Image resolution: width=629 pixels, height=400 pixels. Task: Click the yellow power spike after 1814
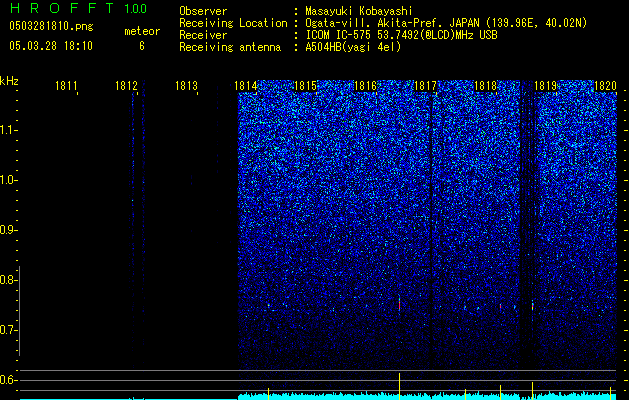pos(268,392)
